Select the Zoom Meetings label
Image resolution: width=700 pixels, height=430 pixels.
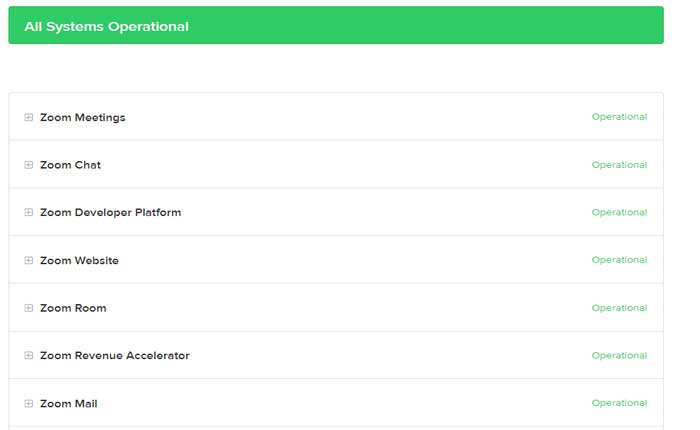pyautogui.click(x=82, y=117)
